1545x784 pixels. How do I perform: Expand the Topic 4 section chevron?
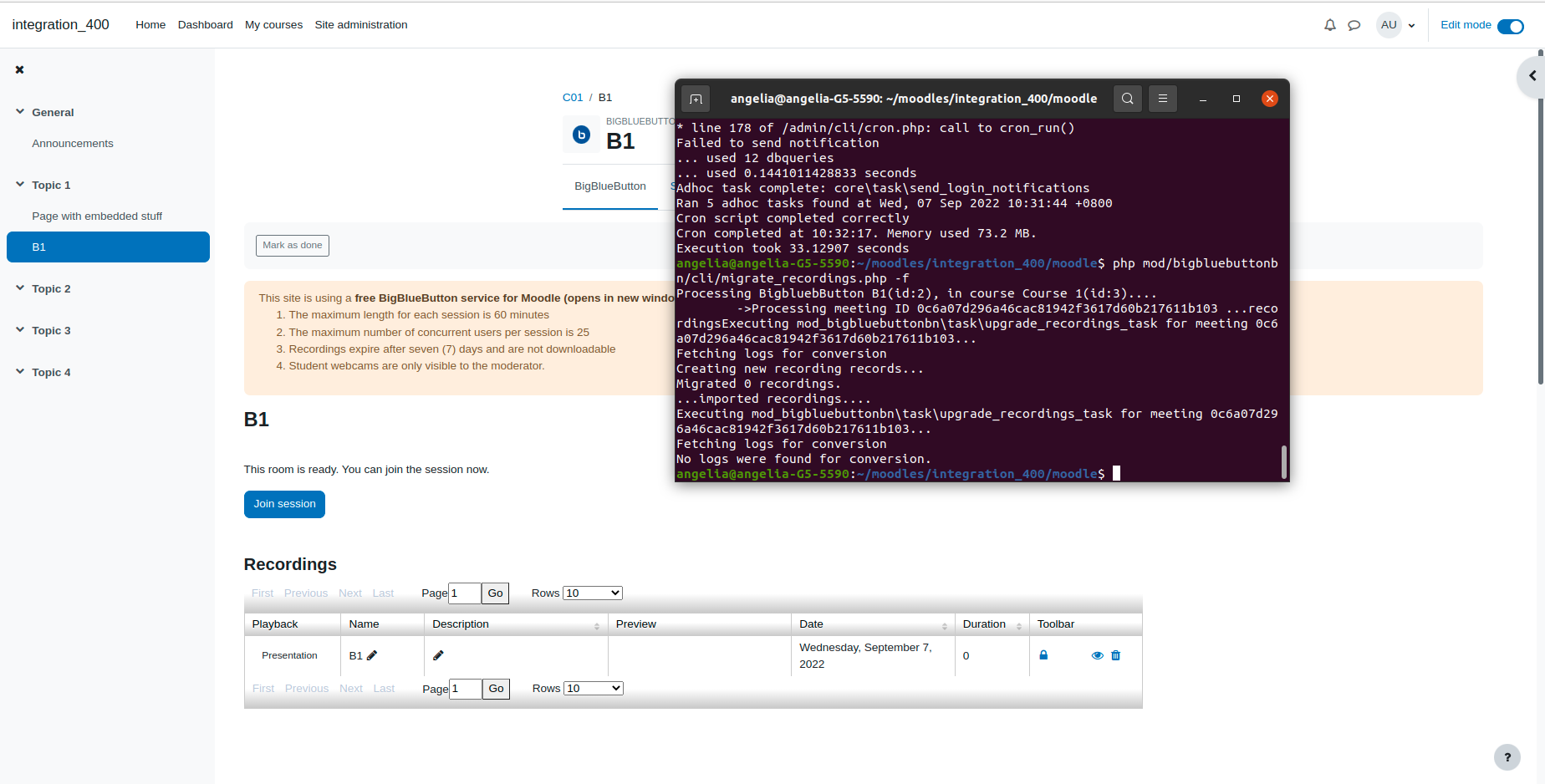pyautogui.click(x=20, y=371)
